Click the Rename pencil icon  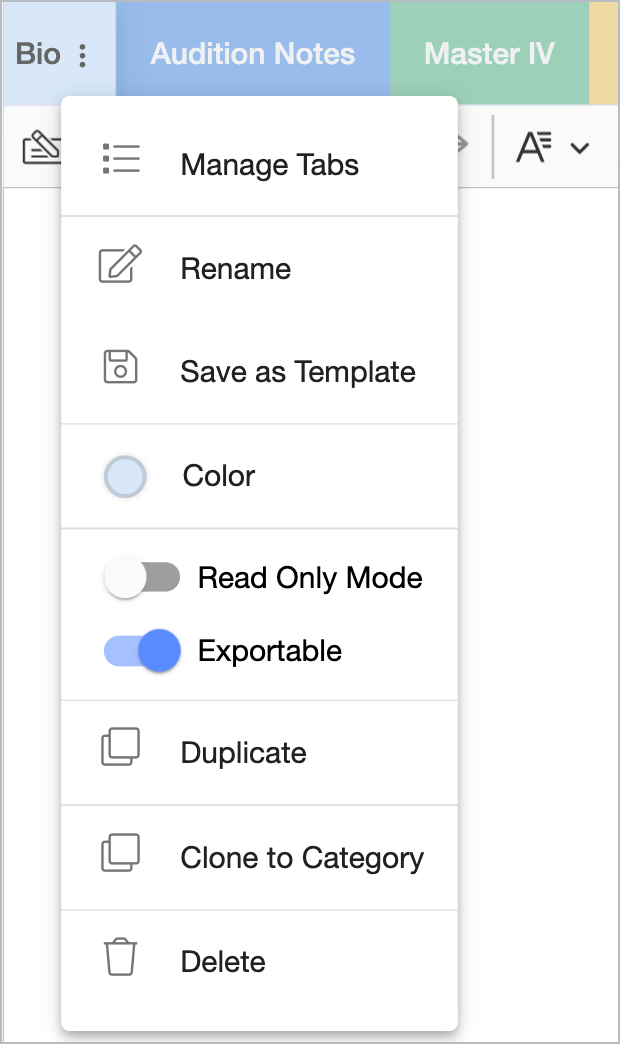coord(121,264)
